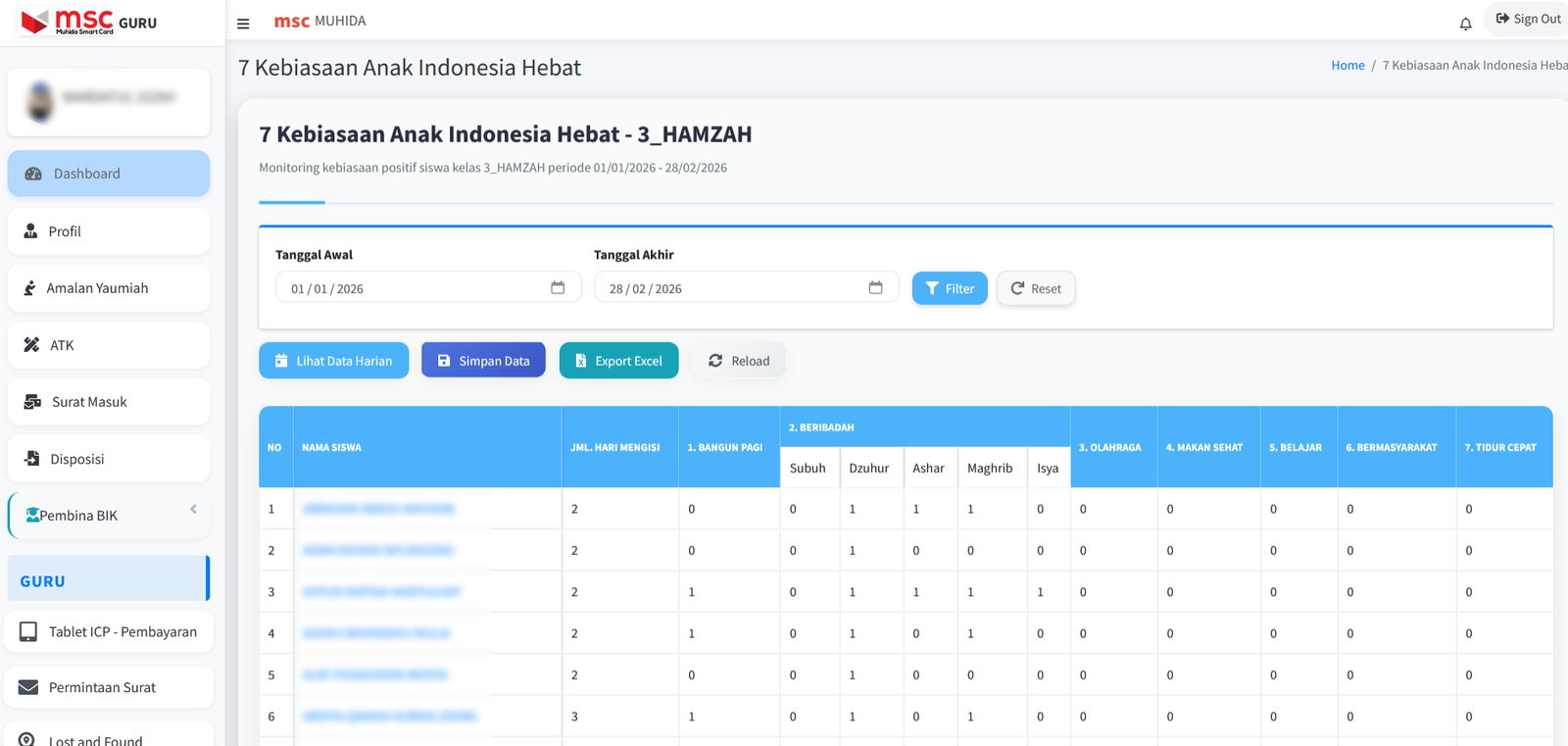Viewport: 1568px width, 746px height.
Task: Click the Bangun Pagi value 1 in row 4
Action: tap(692, 633)
